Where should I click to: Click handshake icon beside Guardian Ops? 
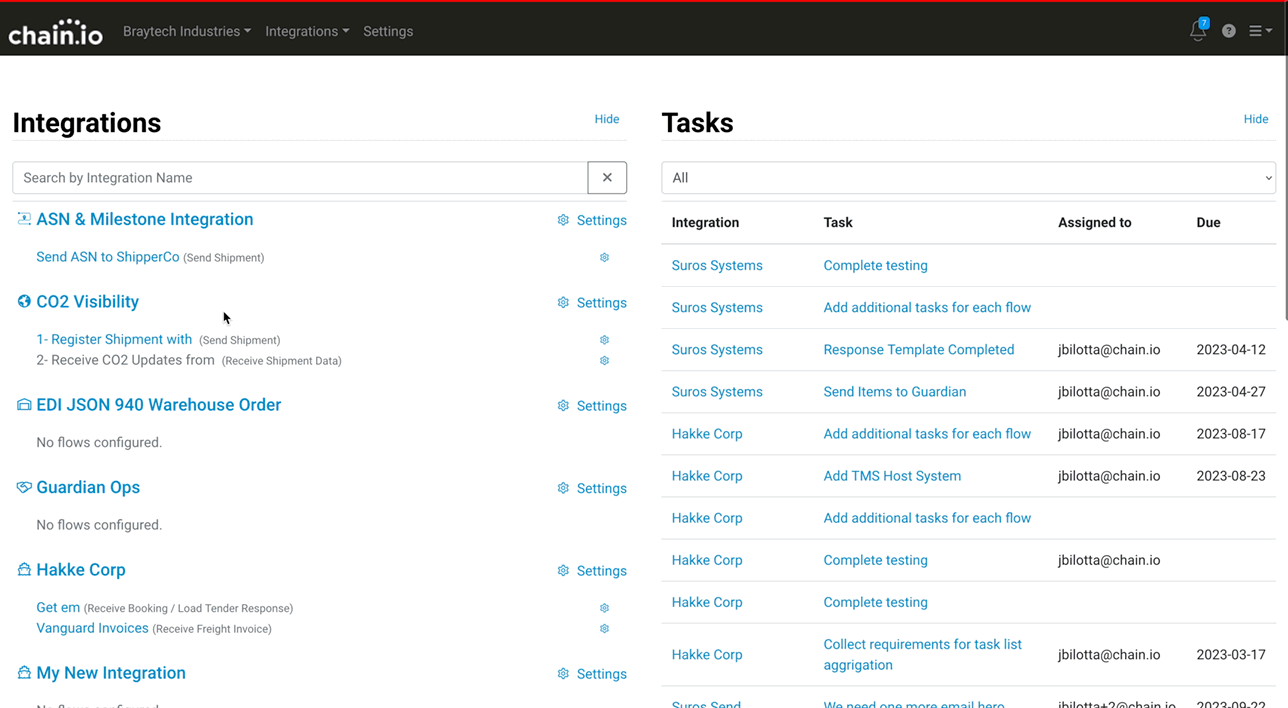(x=24, y=487)
